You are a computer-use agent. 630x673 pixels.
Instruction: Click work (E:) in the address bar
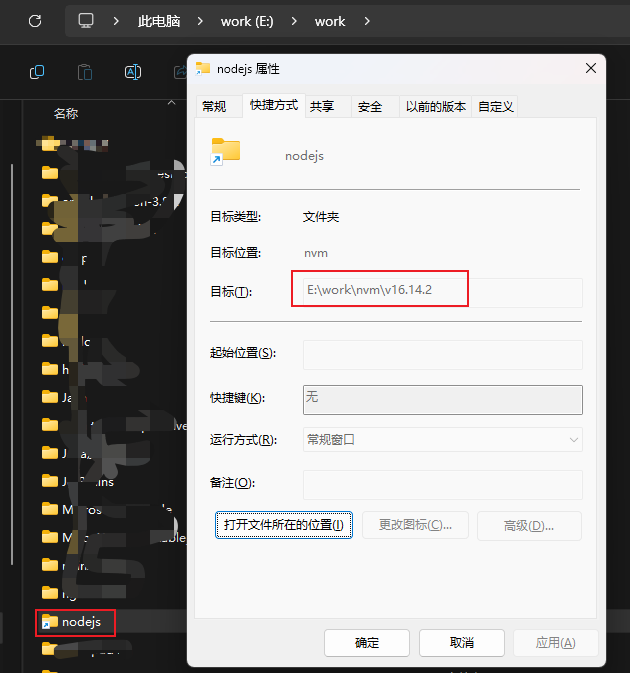coord(247,21)
